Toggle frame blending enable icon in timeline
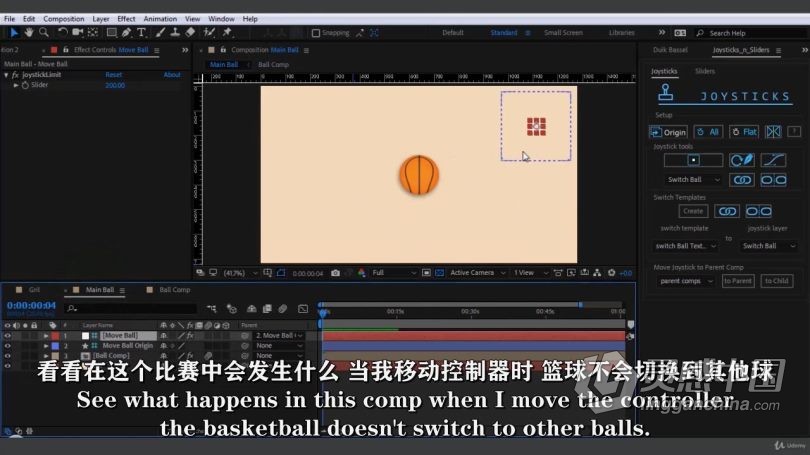The width and height of the screenshot is (810, 455). click(267, 309)
